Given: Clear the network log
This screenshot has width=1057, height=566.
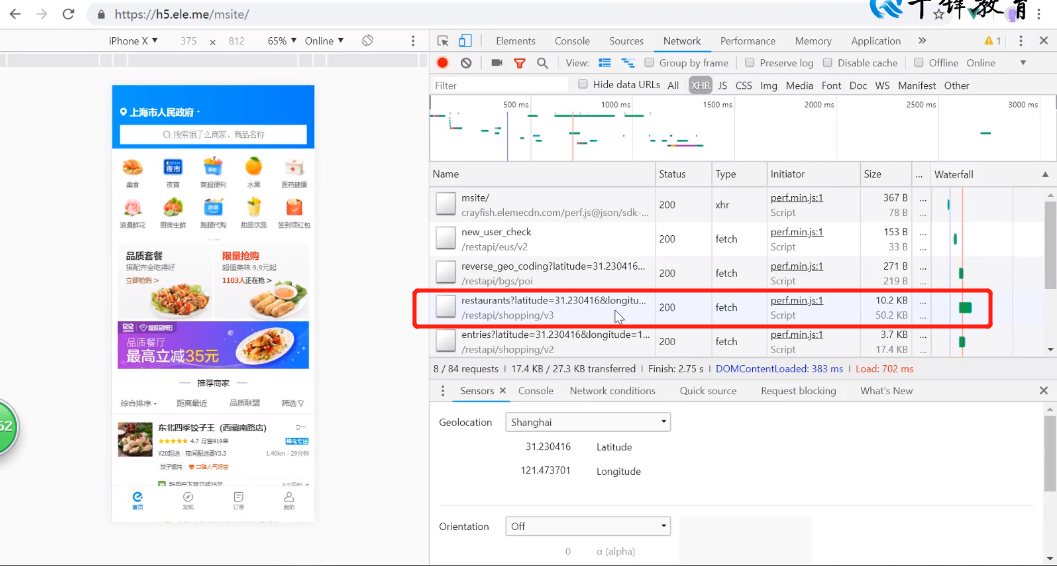Looking at the screenshot, I should 466,63.
